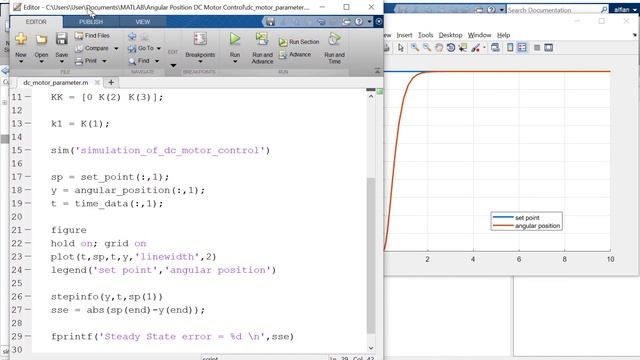The image size is (640, 360).
Task: Click the forward navigation arrow icon
Action: (x=144, y=37)
